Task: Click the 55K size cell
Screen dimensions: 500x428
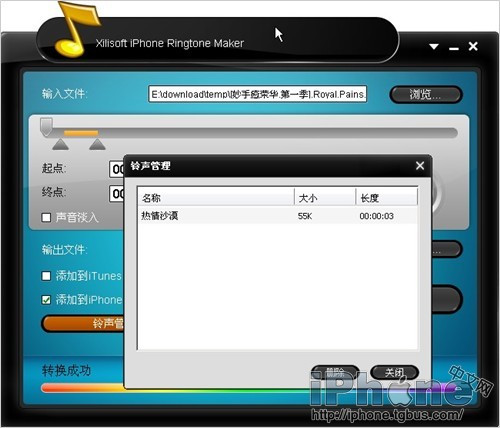Action: 305,216
